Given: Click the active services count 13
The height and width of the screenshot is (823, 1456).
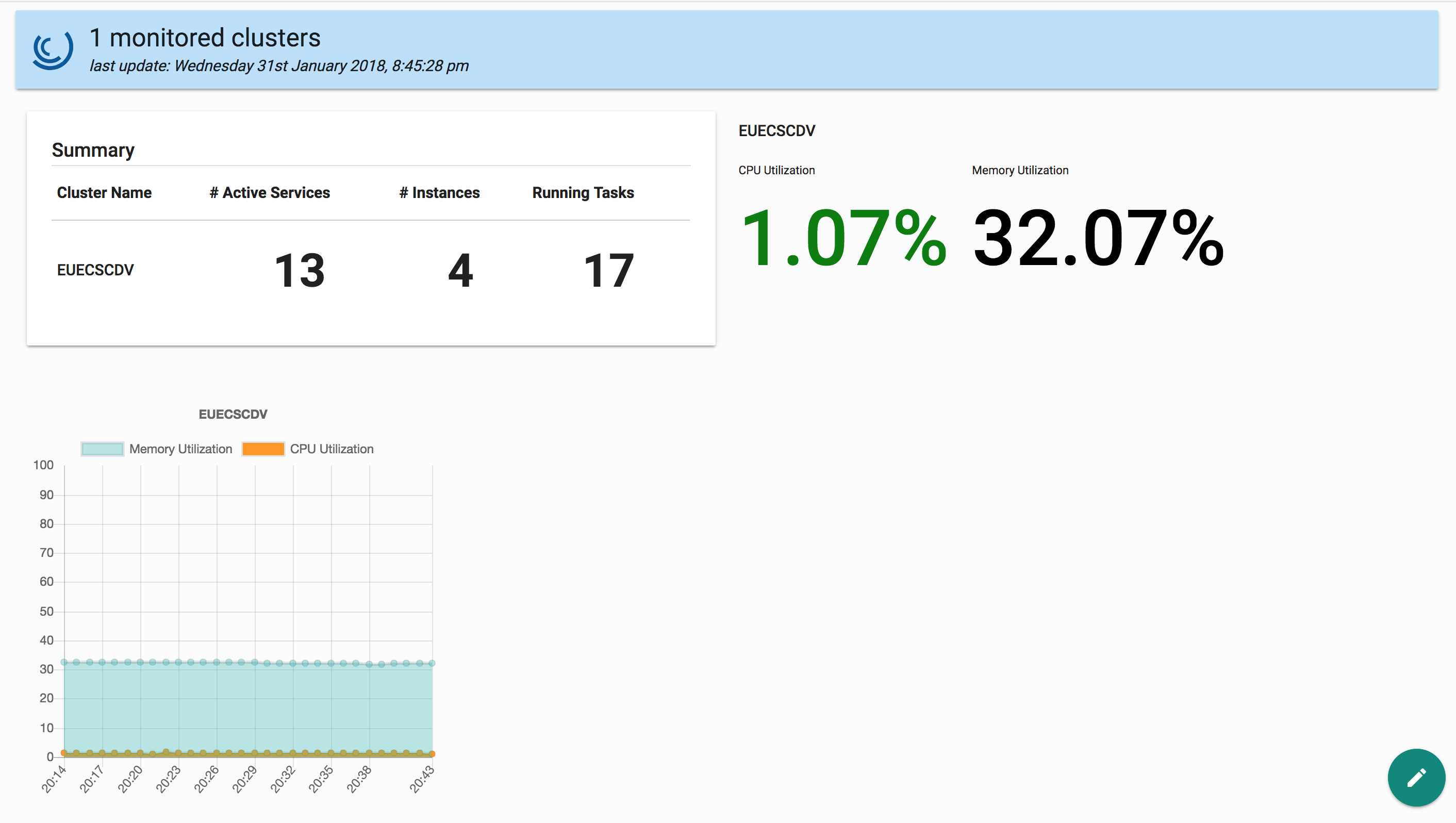Looking at the screenshot, I should pos(300,271).
